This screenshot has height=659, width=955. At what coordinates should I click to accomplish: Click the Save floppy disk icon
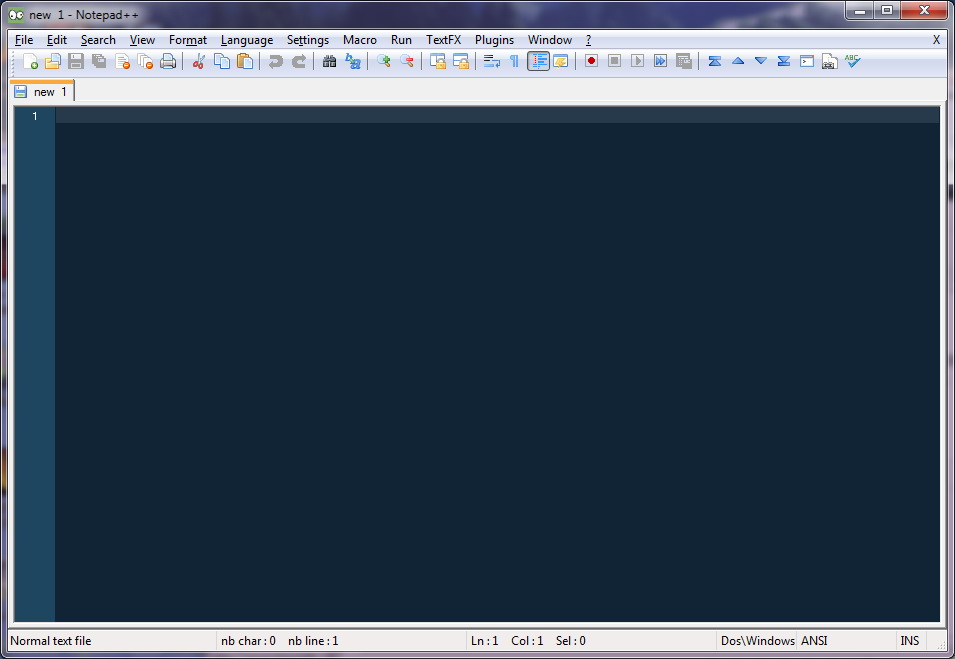tap(76, 61)
